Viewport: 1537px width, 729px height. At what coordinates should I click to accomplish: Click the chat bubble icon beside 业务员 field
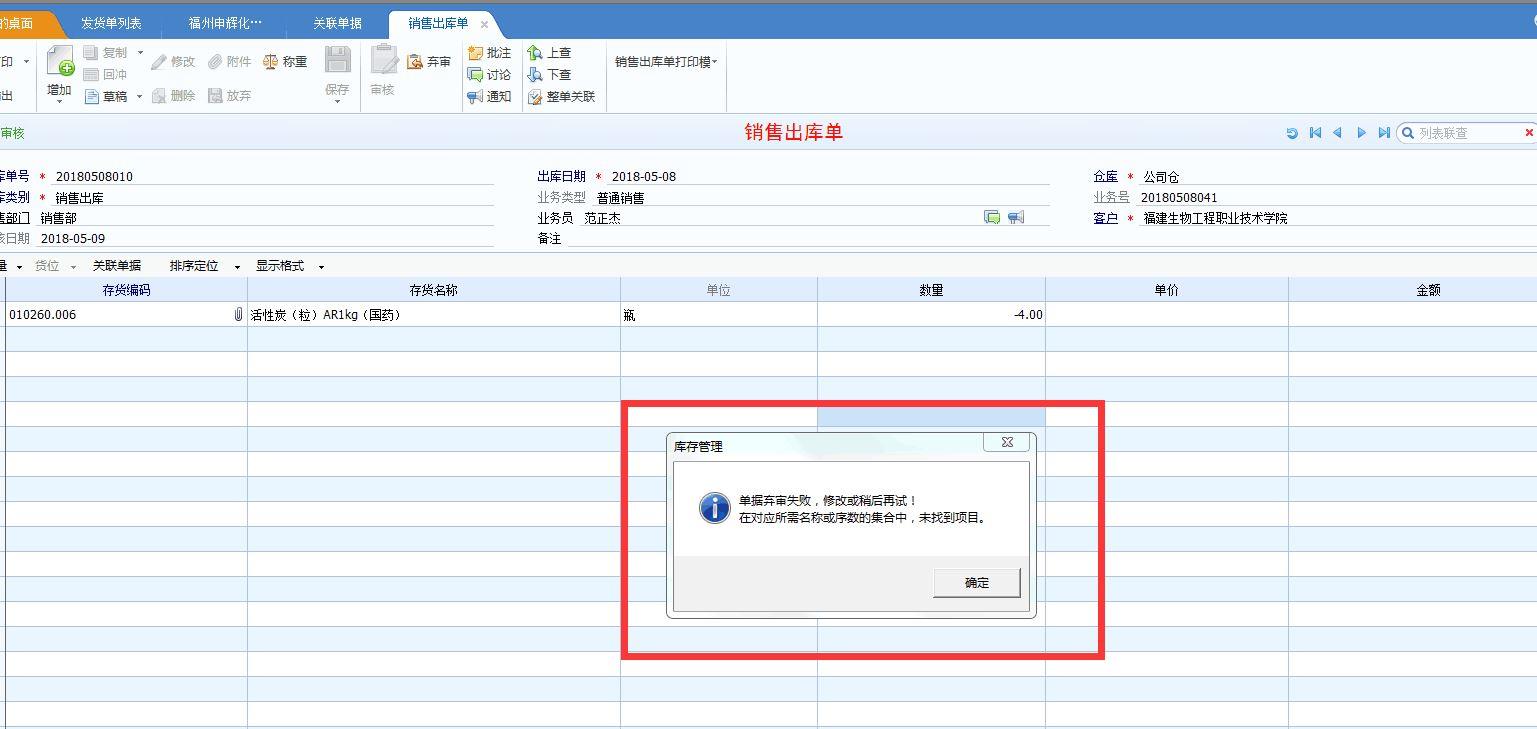(x=992, y=217)
